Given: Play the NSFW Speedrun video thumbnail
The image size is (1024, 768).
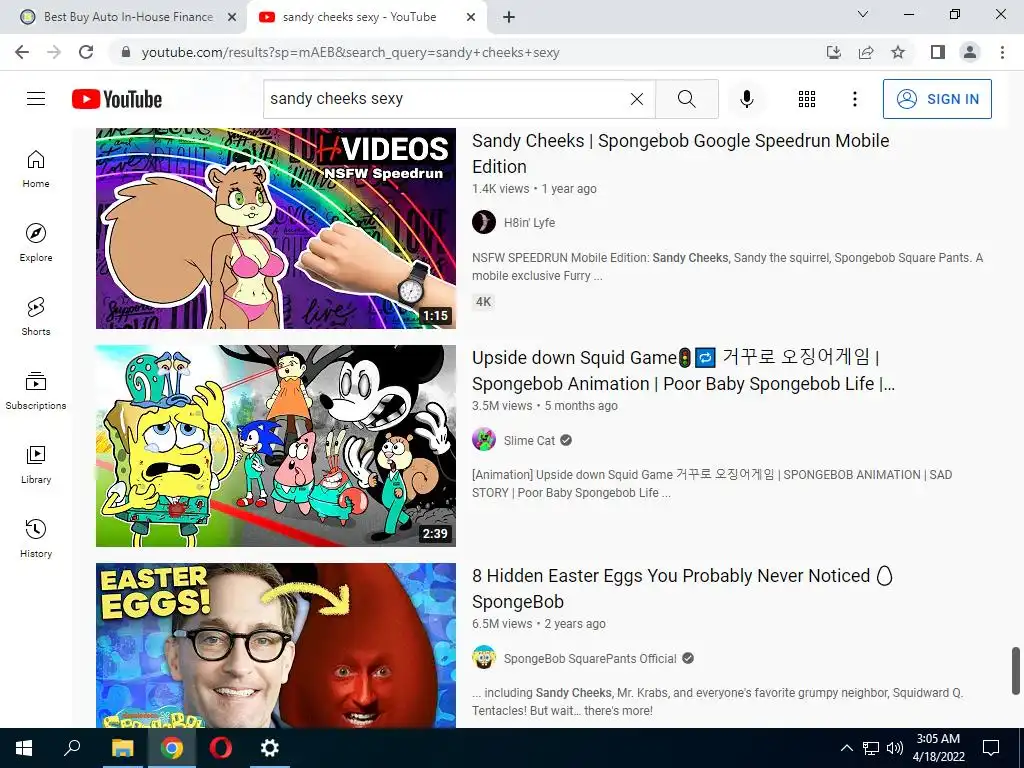Looking at the screenshot, I should pyautogui.click(x=276, y=228).
